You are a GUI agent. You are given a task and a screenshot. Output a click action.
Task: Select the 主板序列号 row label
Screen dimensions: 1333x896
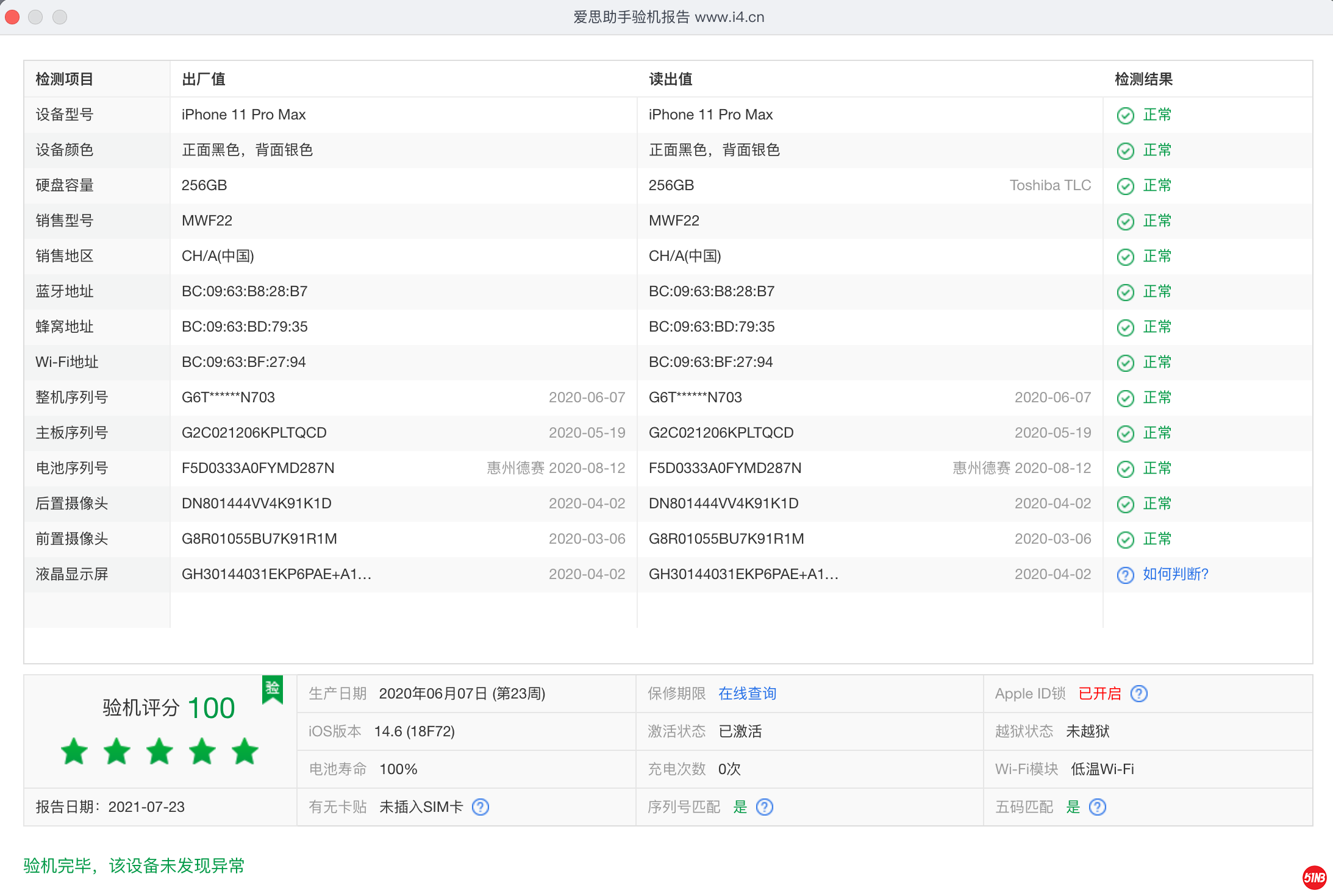(x=71, y=433)
